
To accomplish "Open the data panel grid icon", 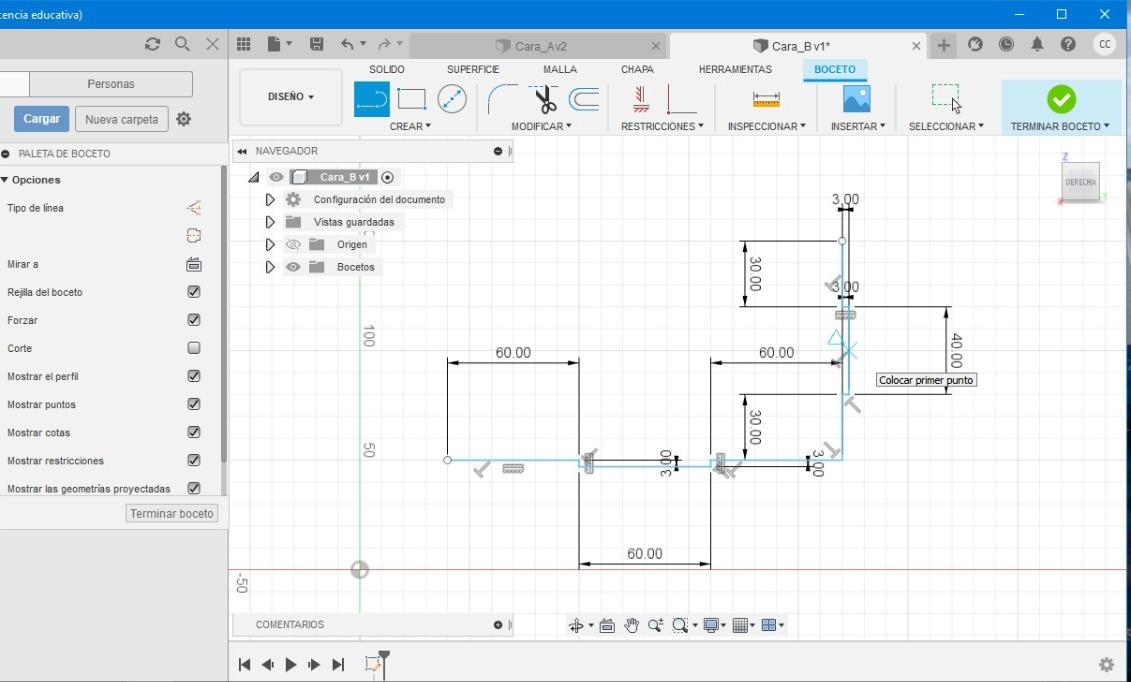I will pyautogui.click(x=244, y=45).
